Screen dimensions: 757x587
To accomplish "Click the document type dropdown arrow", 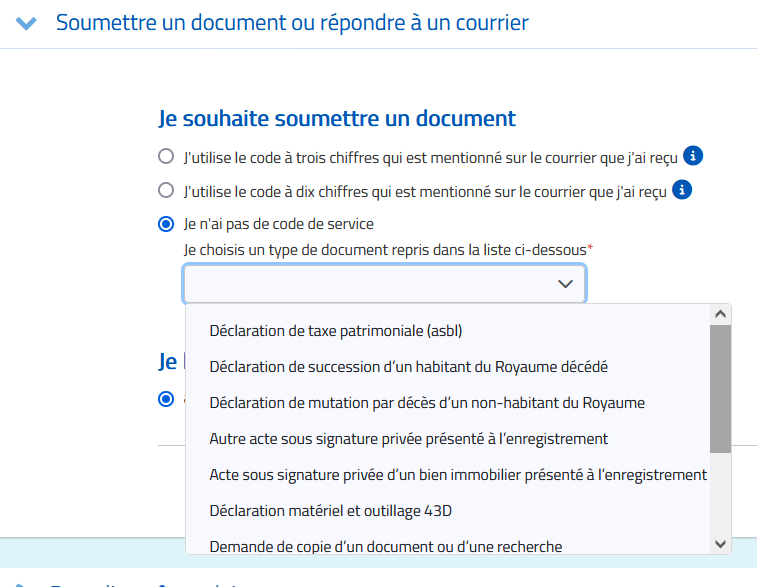I will coord(565,283).
